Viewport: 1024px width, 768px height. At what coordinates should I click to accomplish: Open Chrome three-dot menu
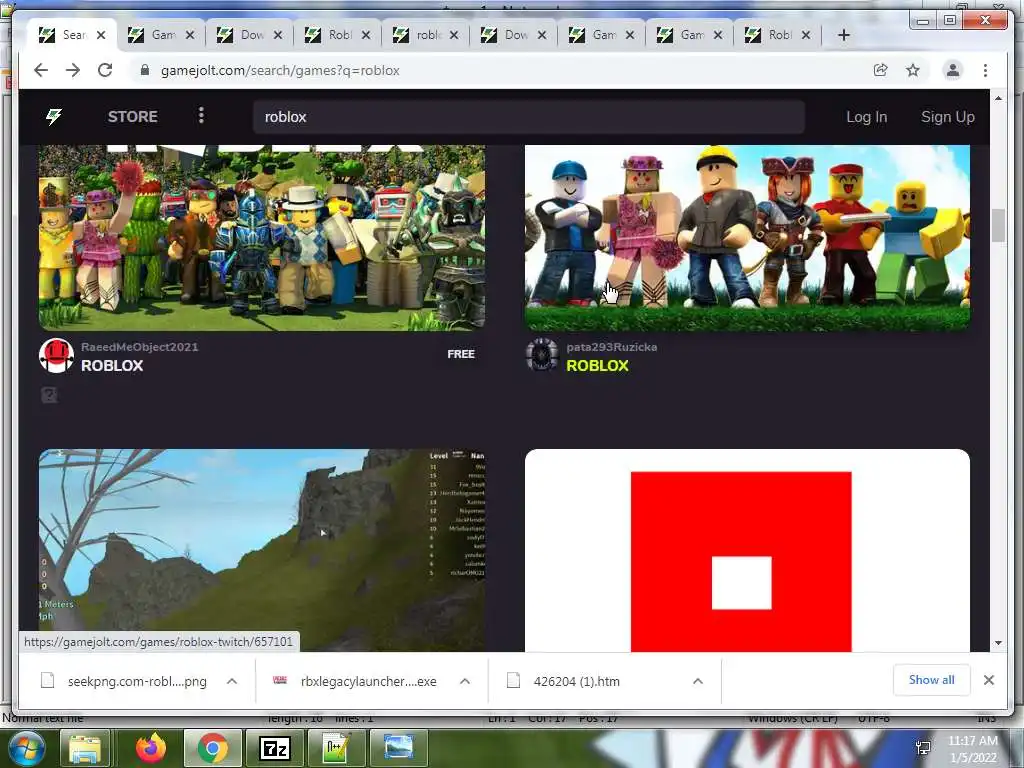point(985,71)
